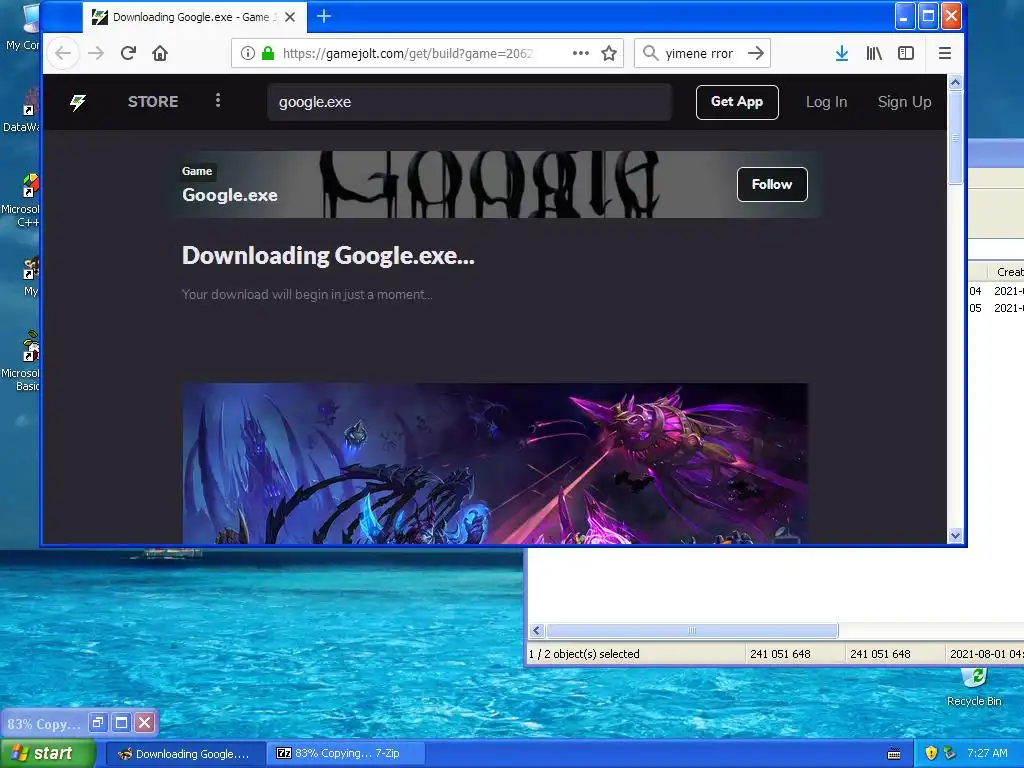Open the Library bookmarks icon

coord(874,54)
